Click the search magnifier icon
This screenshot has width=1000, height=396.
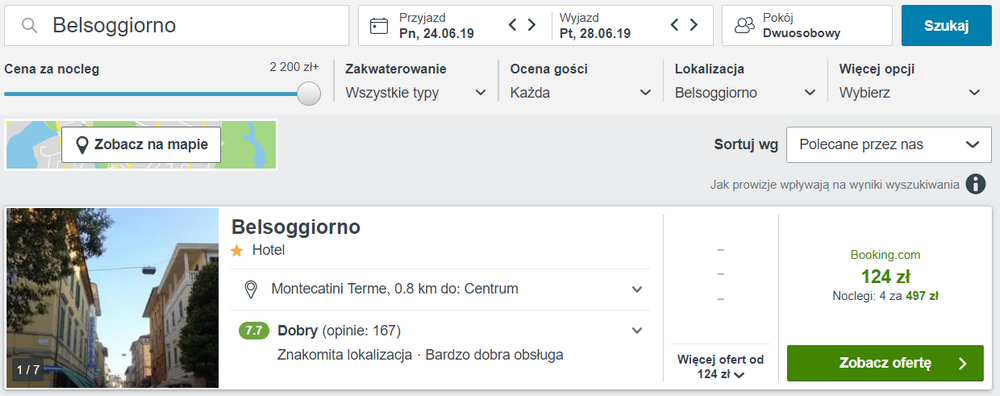coord(29,26)
